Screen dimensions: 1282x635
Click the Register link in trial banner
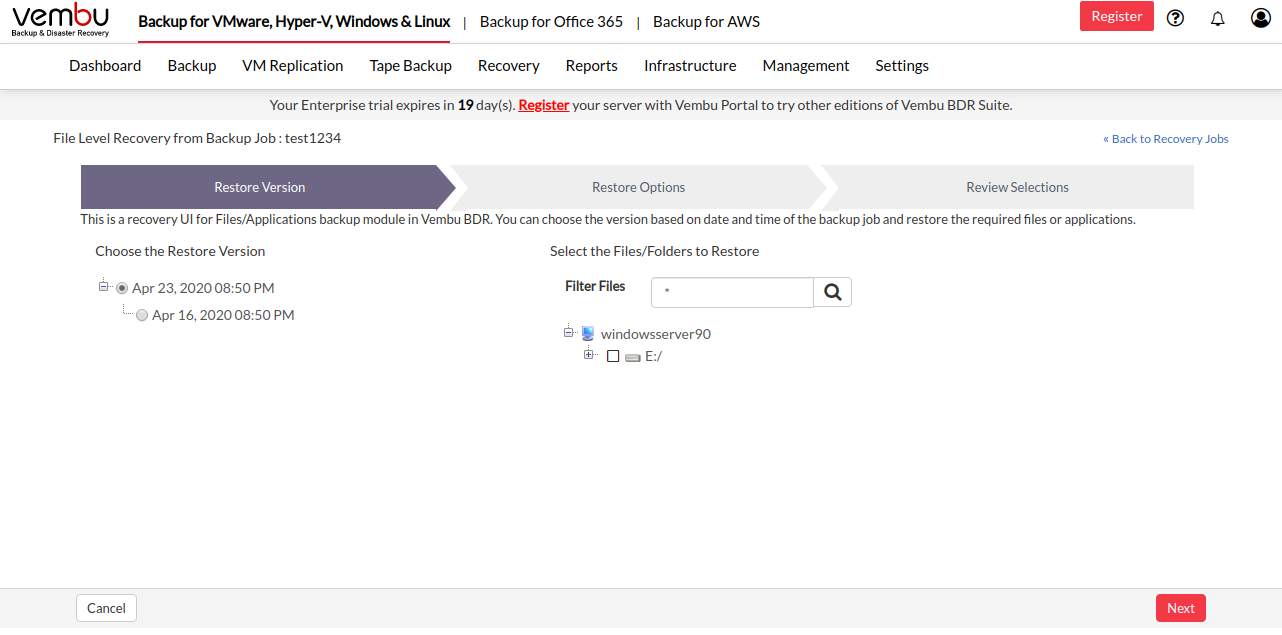[x=544, y=105]
